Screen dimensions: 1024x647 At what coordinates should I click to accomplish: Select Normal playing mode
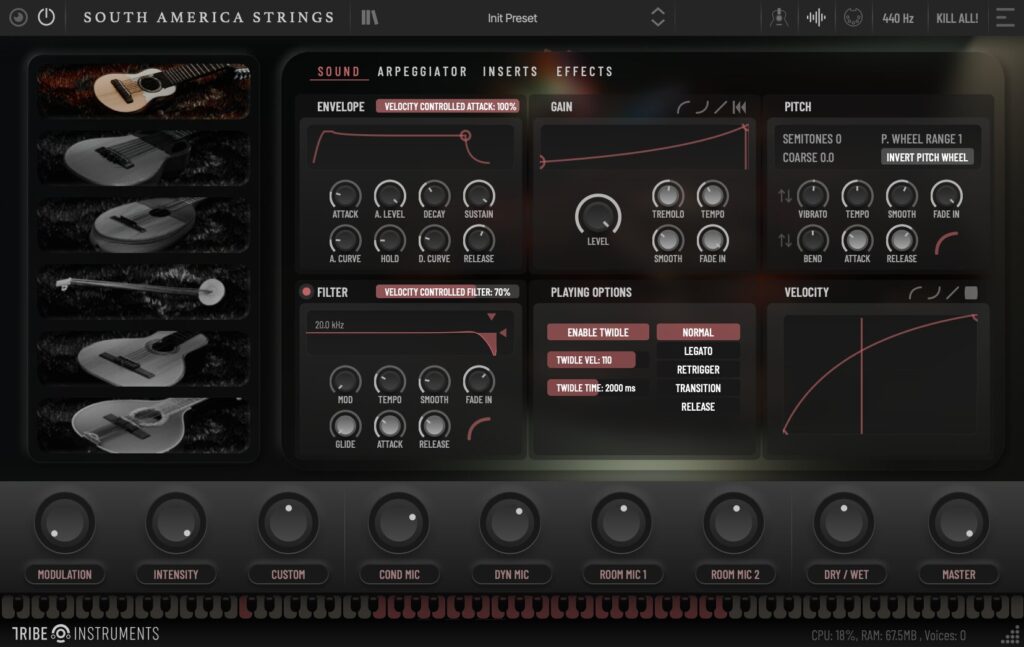pyautogui.click(x=698, y=332)
